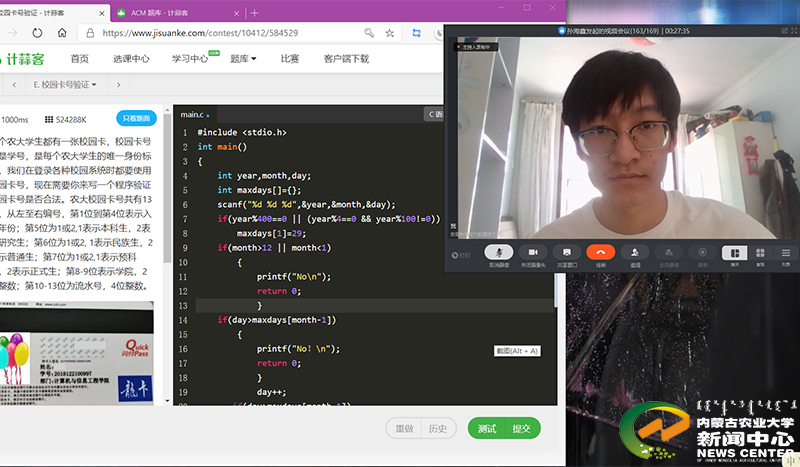800x467 pixels.
Task: Click the mute all members icon
Action: click(669, 253)
